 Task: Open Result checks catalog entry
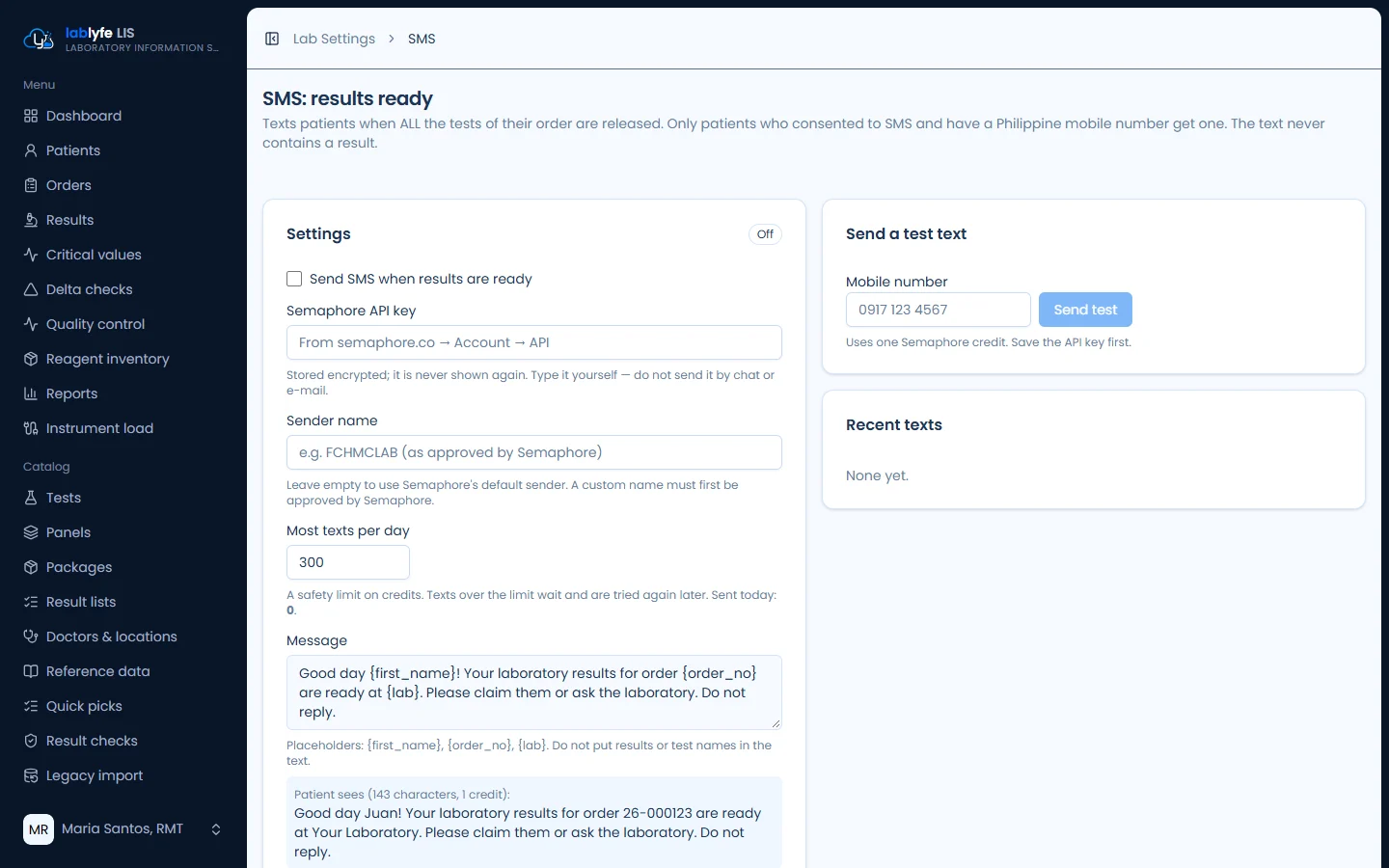point(123,741)
